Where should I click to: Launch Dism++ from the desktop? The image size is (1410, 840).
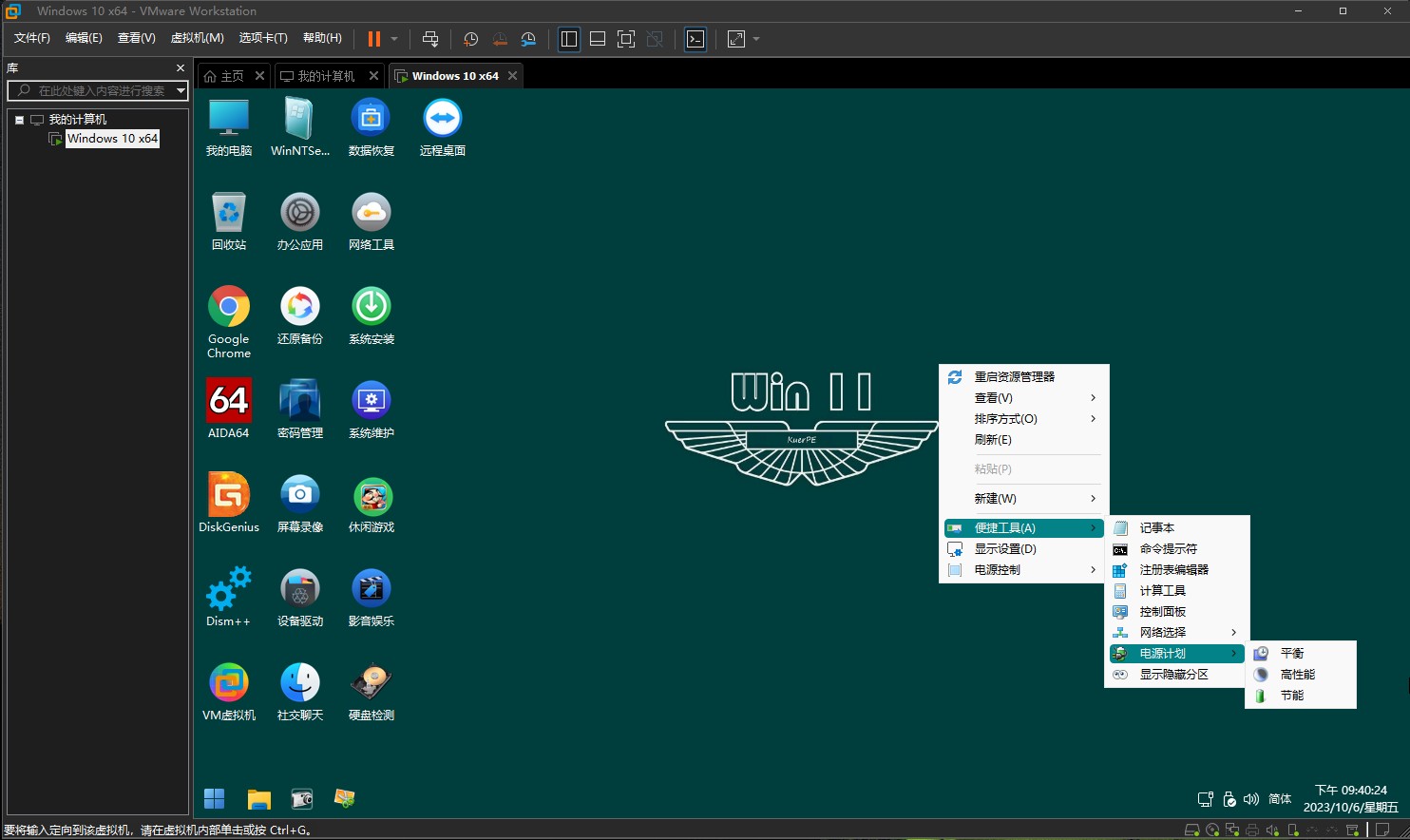click(229, 598)
